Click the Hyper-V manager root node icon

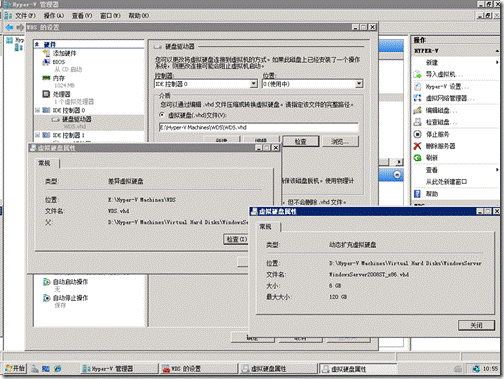(10, 40)
